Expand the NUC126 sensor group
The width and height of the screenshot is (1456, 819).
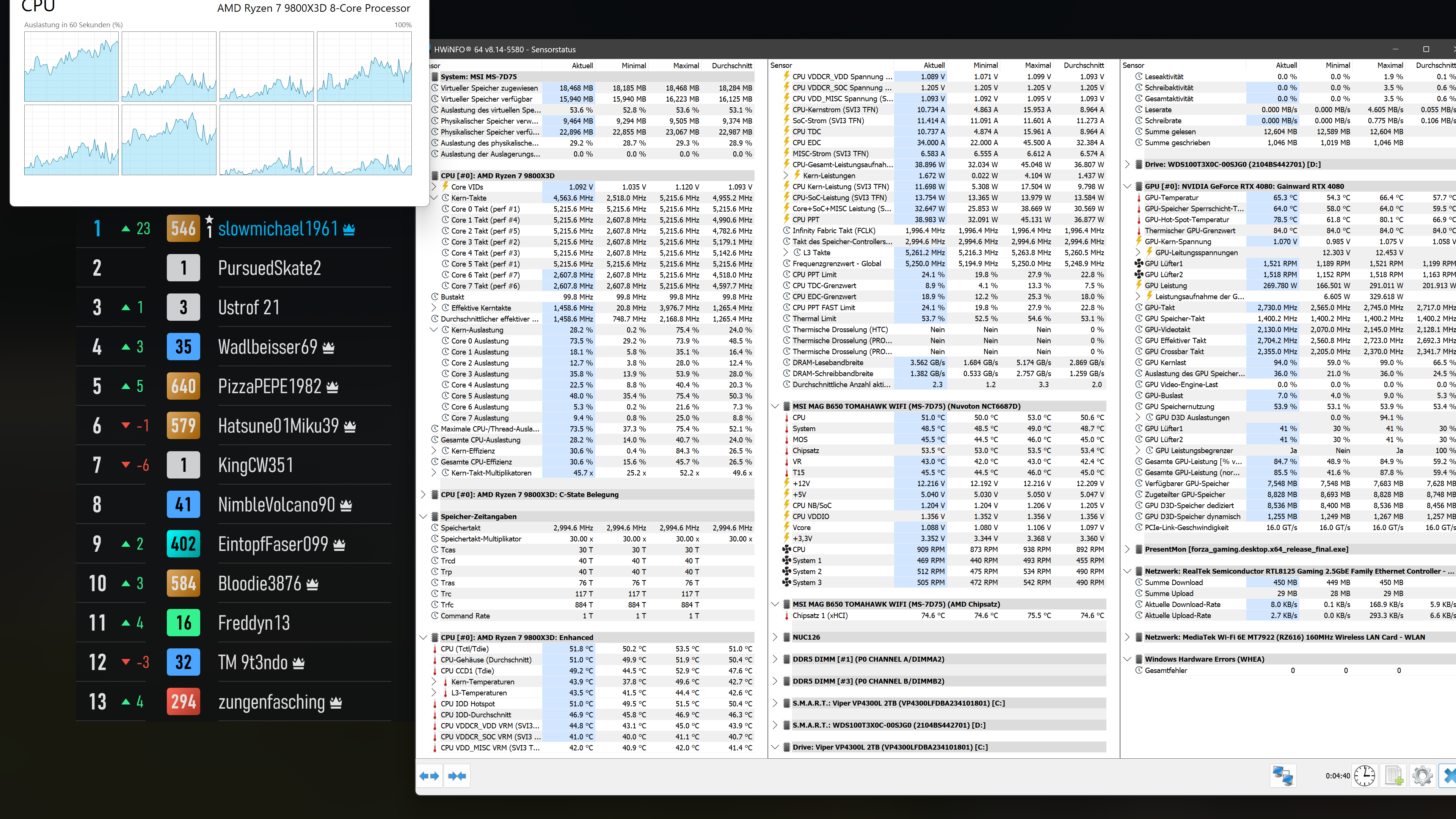point(775,637)
